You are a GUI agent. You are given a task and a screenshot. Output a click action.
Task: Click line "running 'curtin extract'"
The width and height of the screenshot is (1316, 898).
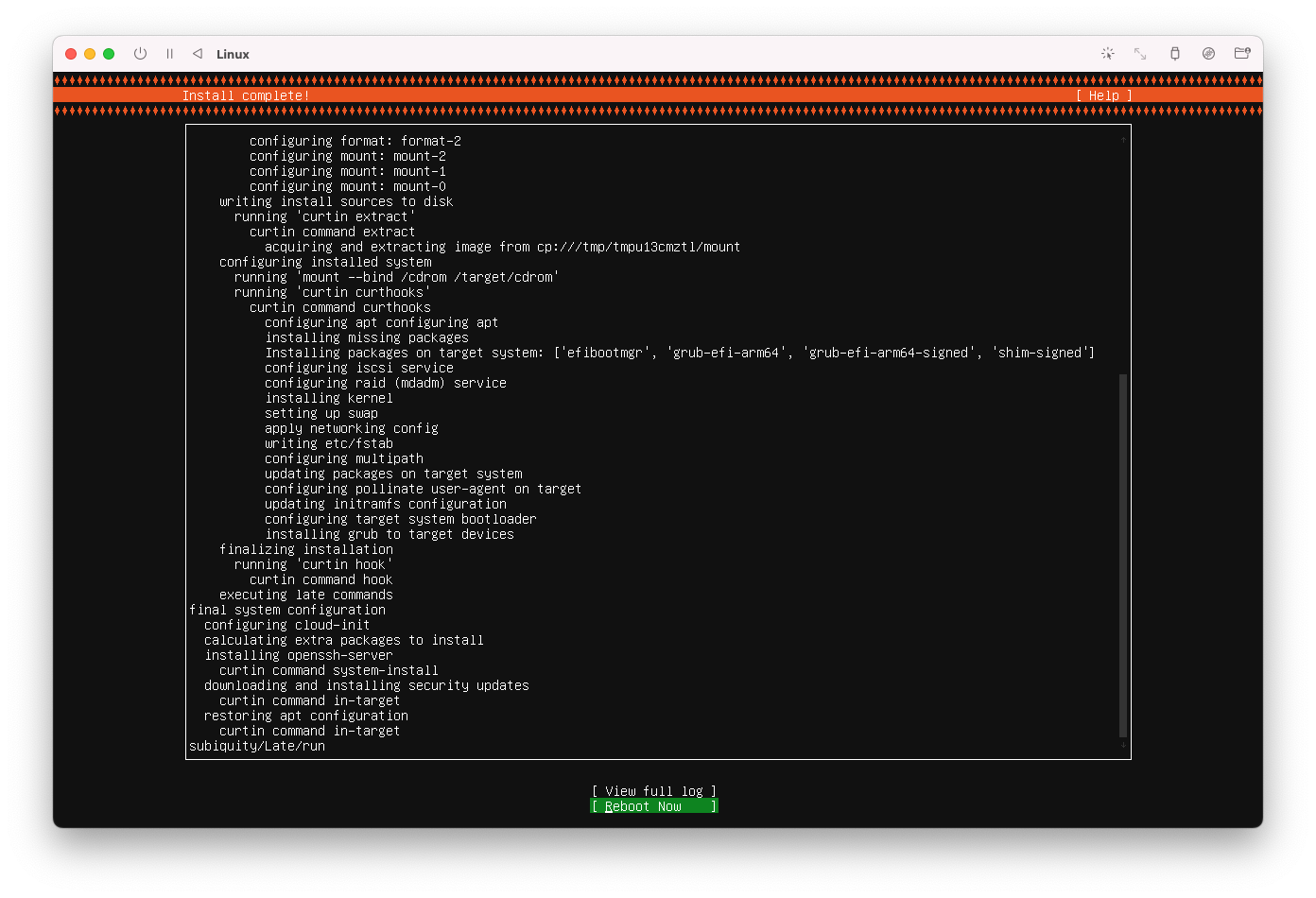[325, 216]
